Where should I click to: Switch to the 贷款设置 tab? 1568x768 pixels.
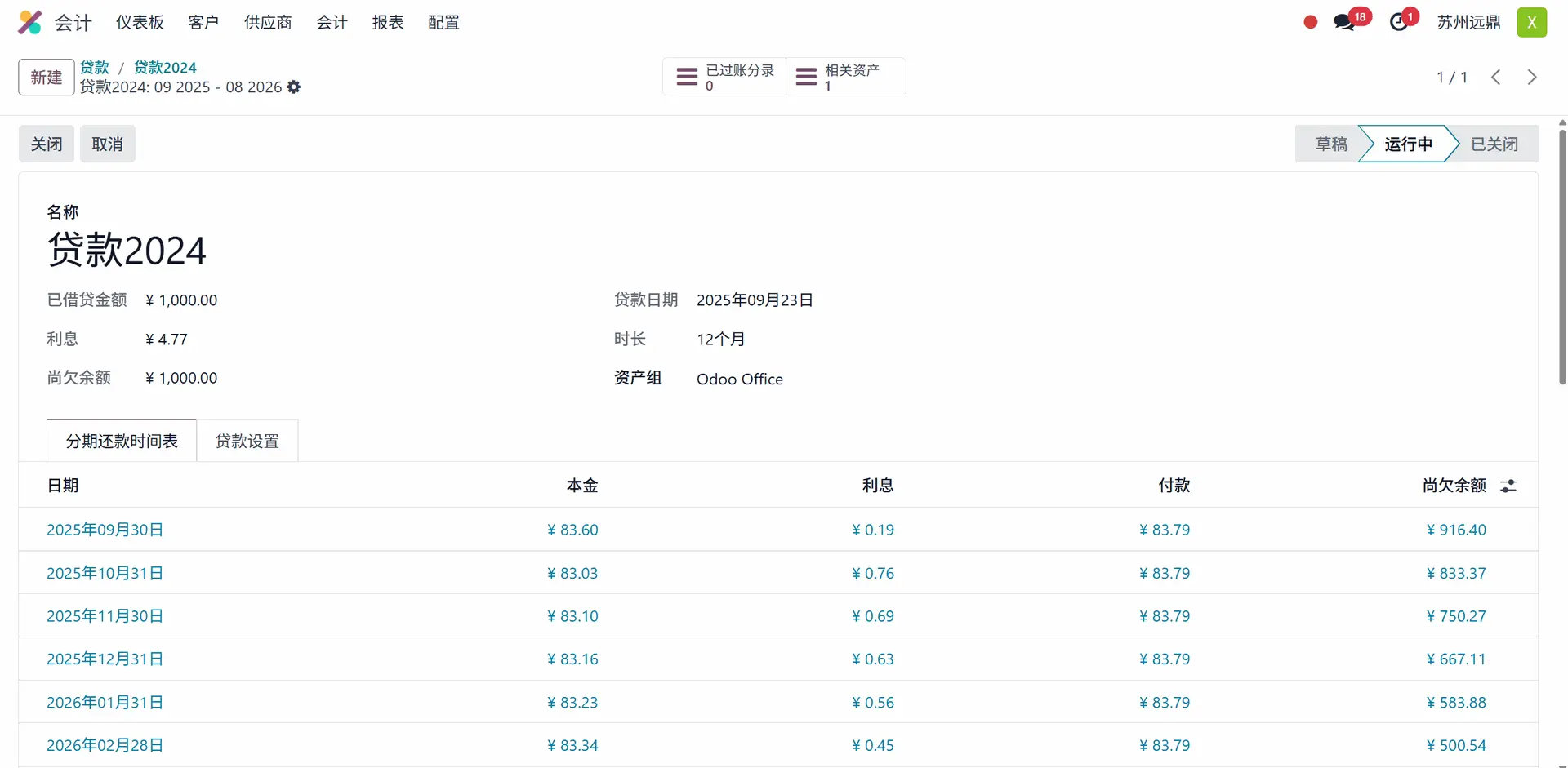click(x=247, y=442)
